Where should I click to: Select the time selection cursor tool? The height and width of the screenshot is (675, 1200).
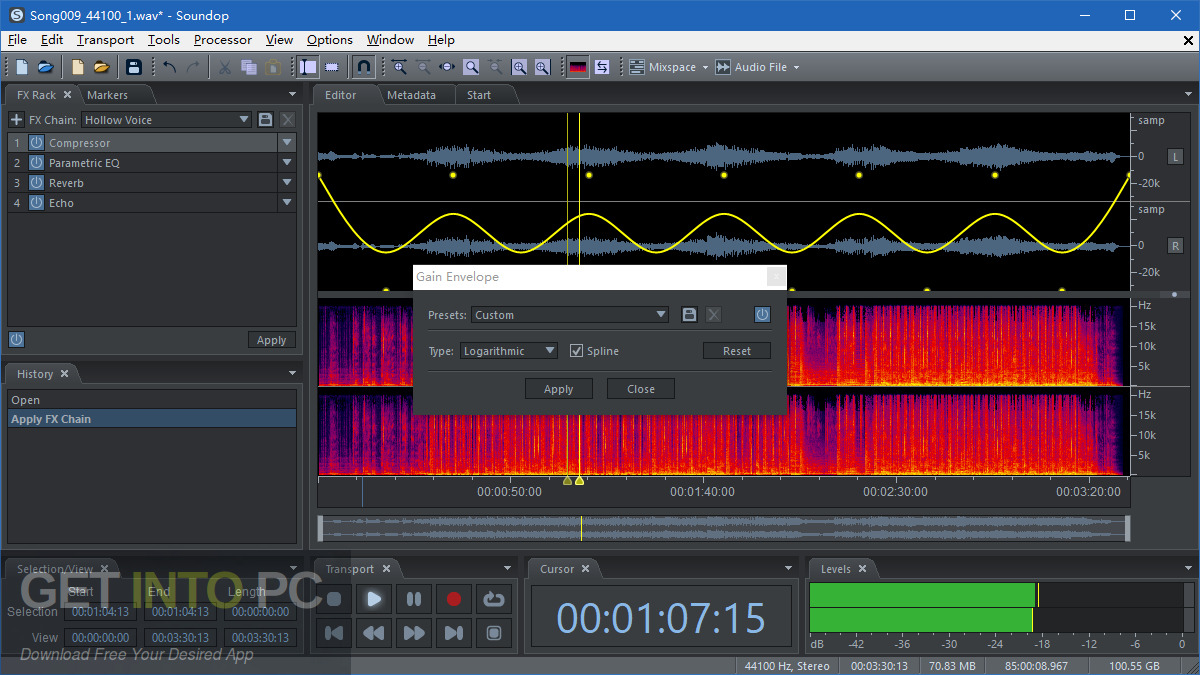tap(308, 67)
